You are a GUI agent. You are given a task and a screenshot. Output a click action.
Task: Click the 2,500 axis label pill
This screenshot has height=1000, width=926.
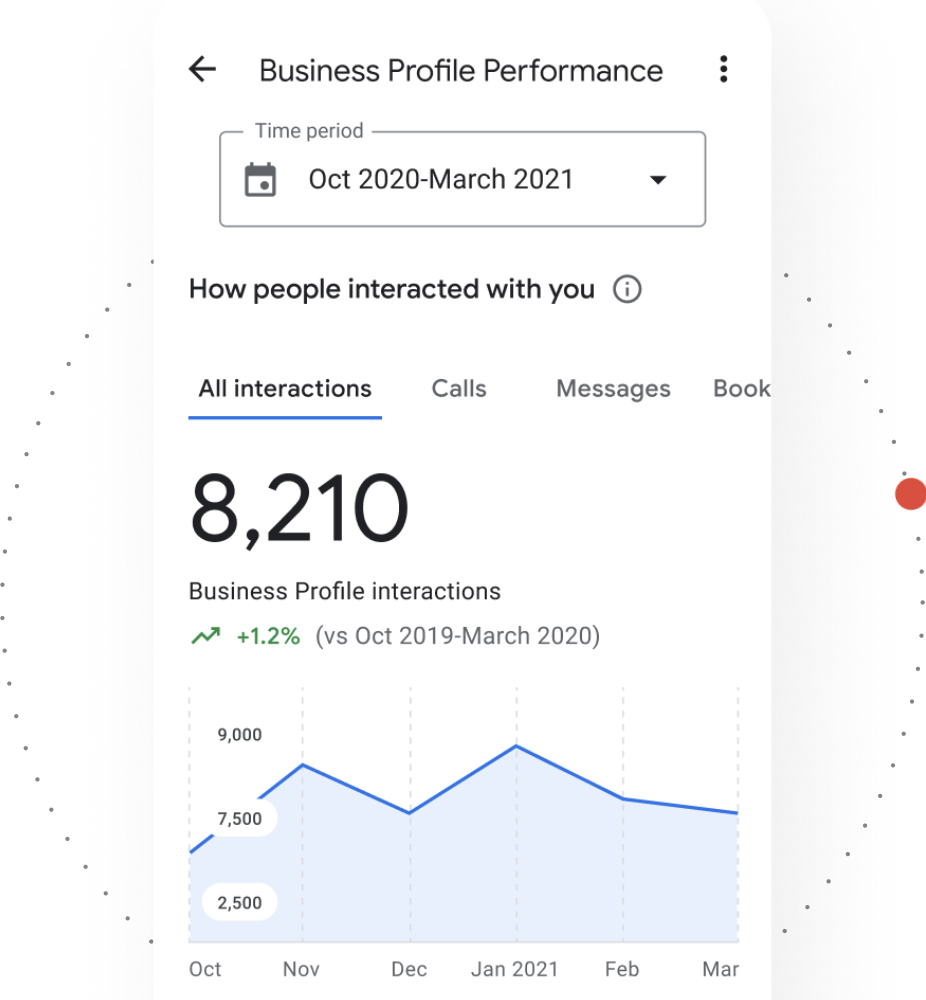click(x=239, y=902)
